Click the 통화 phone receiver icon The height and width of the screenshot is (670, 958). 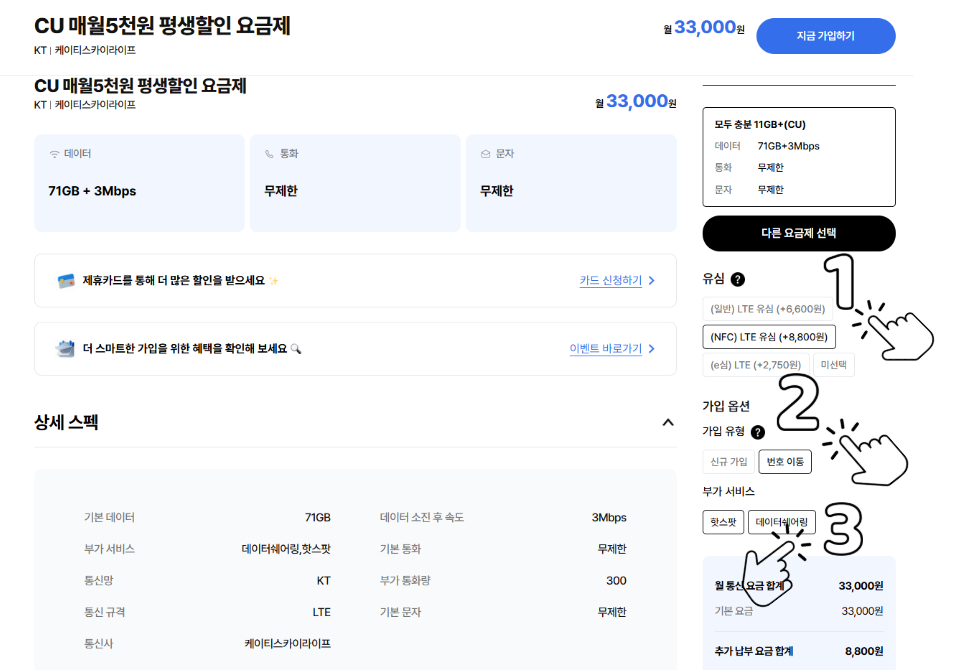(x=268, y=152)
